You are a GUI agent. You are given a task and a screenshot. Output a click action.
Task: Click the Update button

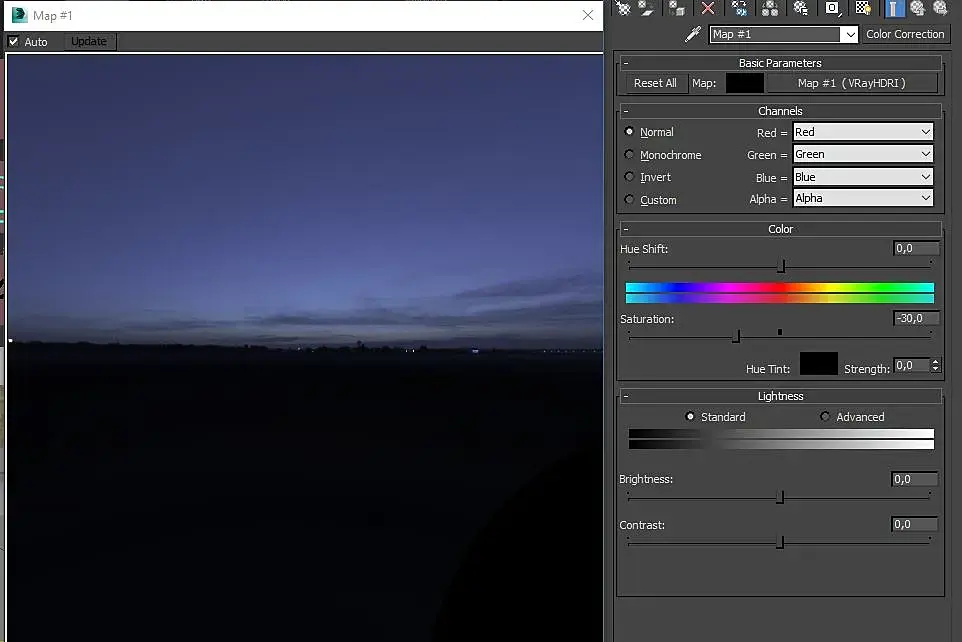coord(89,41)
